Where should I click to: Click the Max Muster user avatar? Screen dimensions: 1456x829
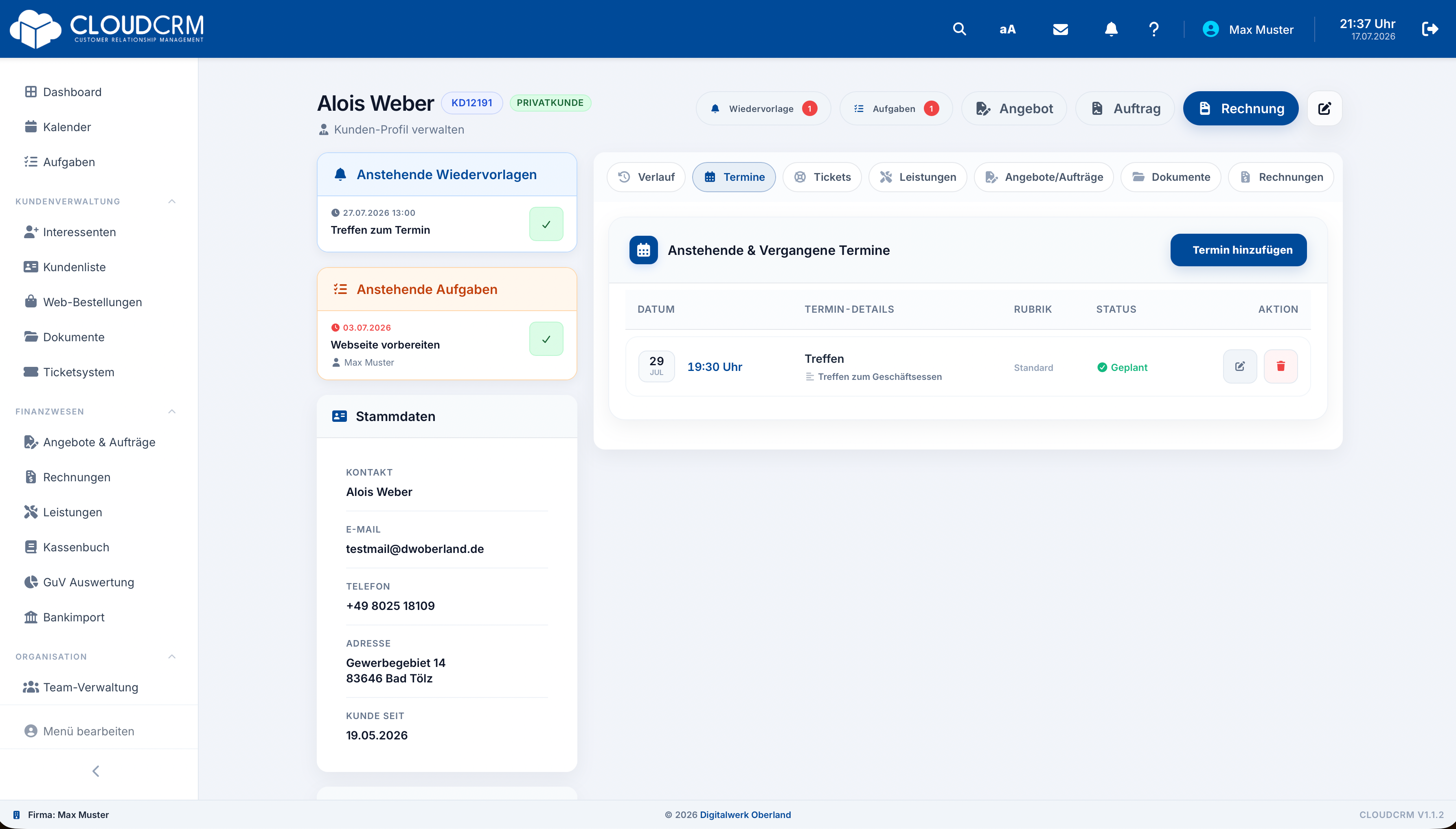coord(1210,29)
